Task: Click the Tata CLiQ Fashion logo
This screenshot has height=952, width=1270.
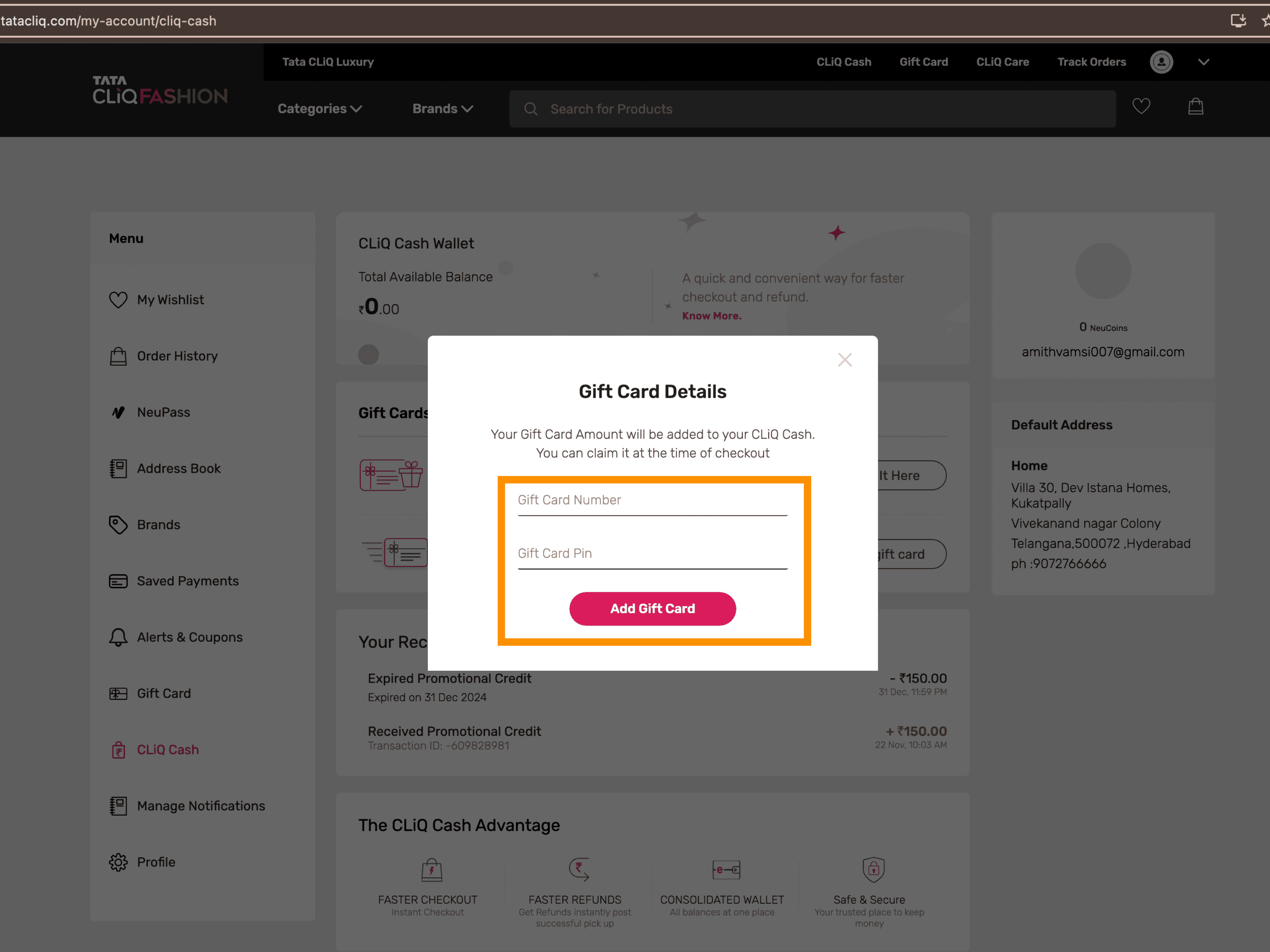Action: point(160,91)
